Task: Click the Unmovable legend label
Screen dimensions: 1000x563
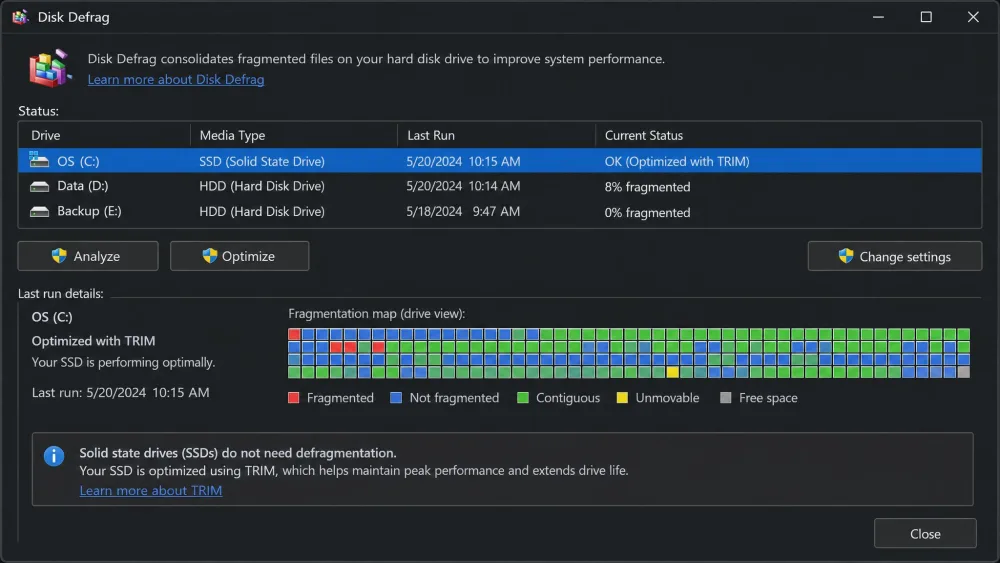Action: [667, 398]
